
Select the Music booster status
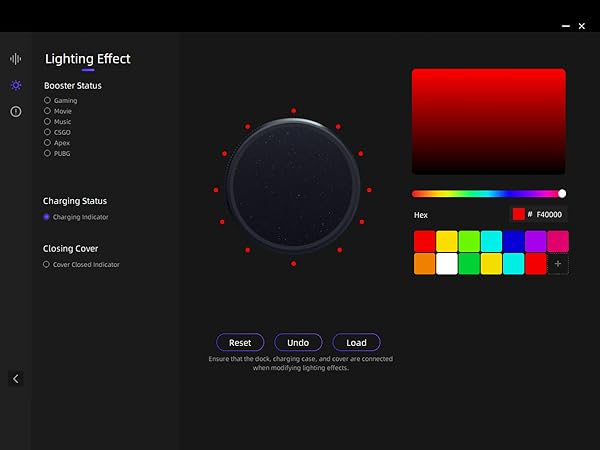(58, 122)
